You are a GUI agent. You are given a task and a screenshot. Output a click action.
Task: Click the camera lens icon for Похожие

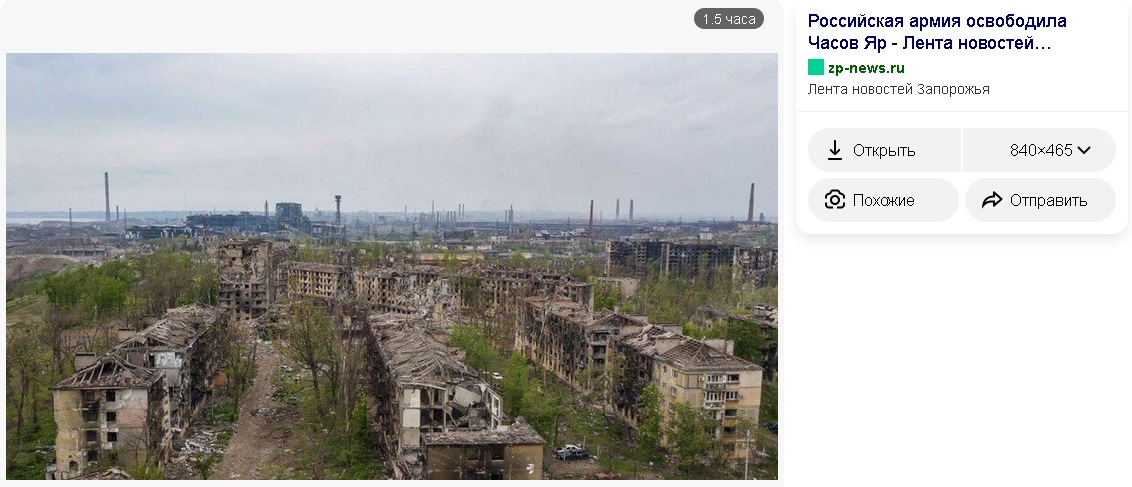pos(835,200)
